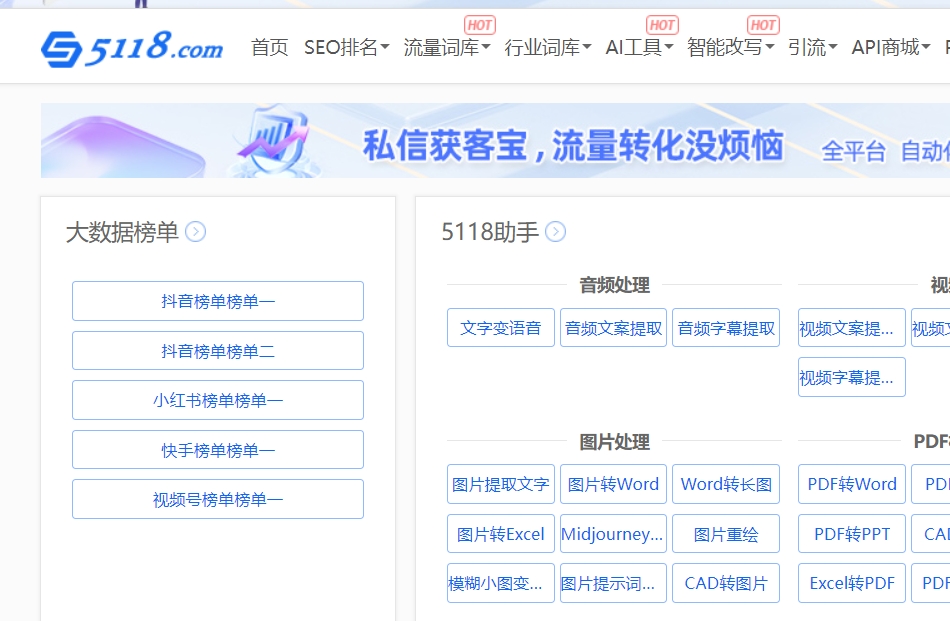Click the HOT badge above 流量词库
This screenshot has width=950, height=621.
click(478, 25)
